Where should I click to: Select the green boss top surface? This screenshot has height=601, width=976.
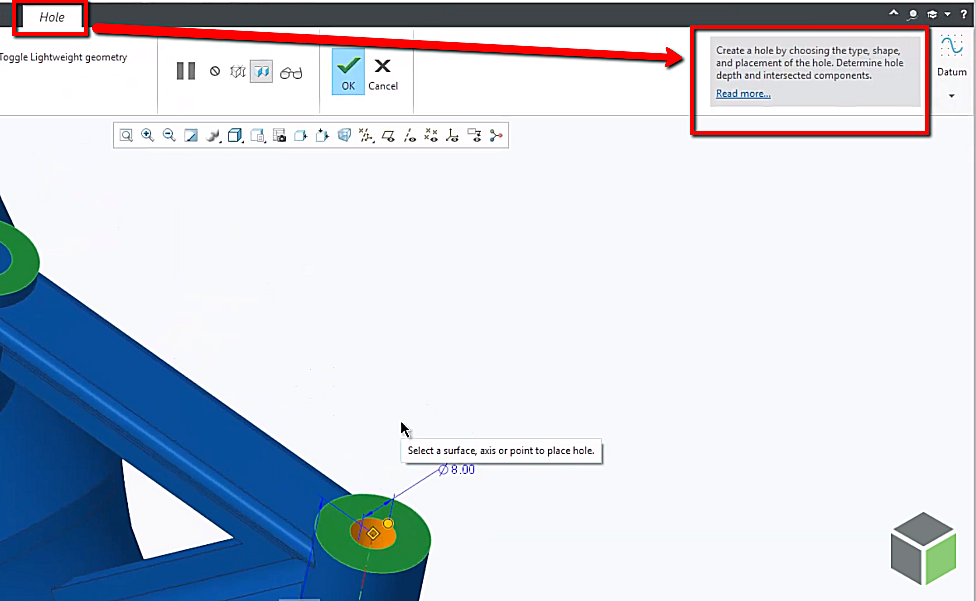click(411, 541)
